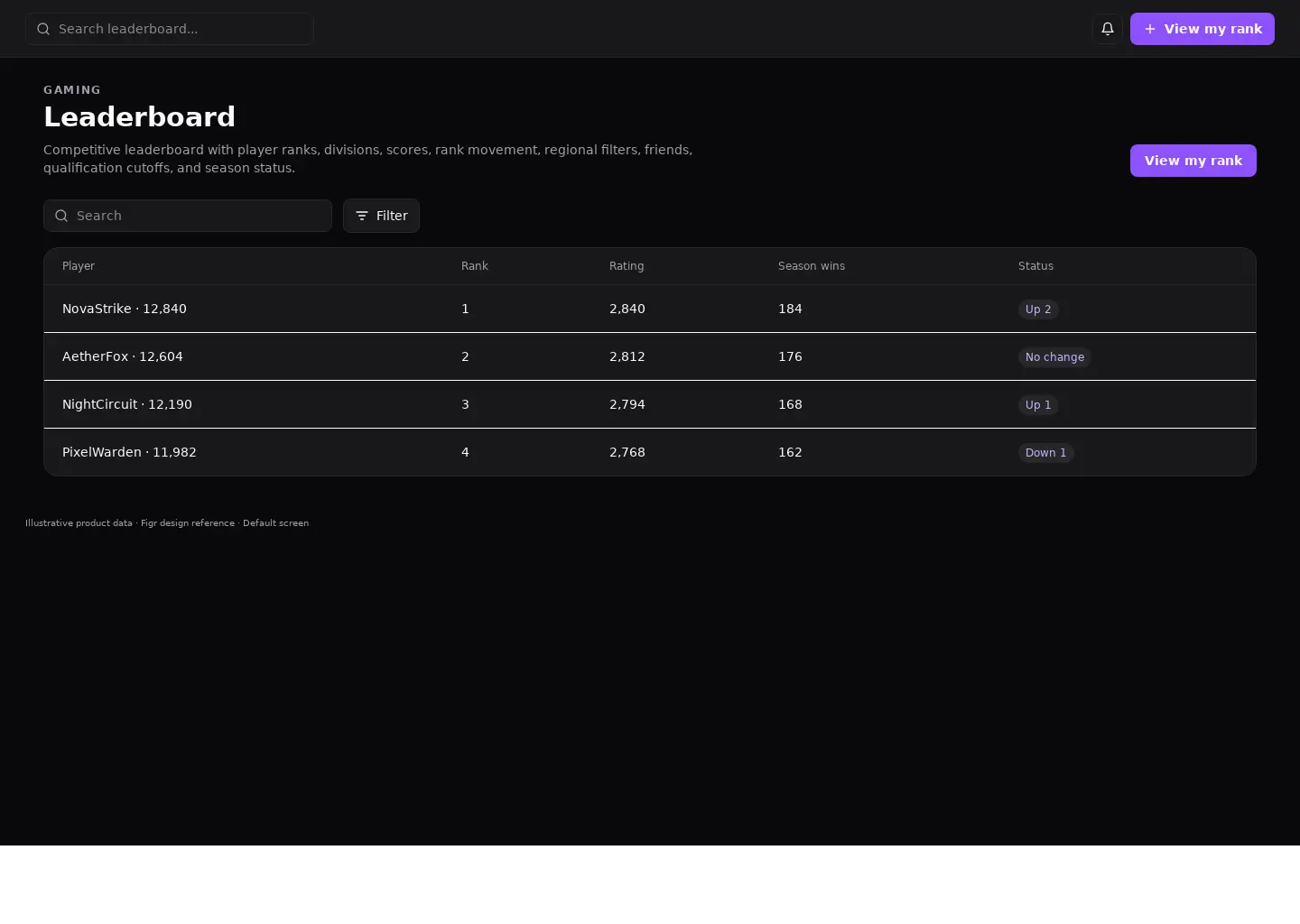Image resolution: width=1300 pixels, height=924 pixels.
Task: Click the "No change" status badge
Action: [1054, 357]
